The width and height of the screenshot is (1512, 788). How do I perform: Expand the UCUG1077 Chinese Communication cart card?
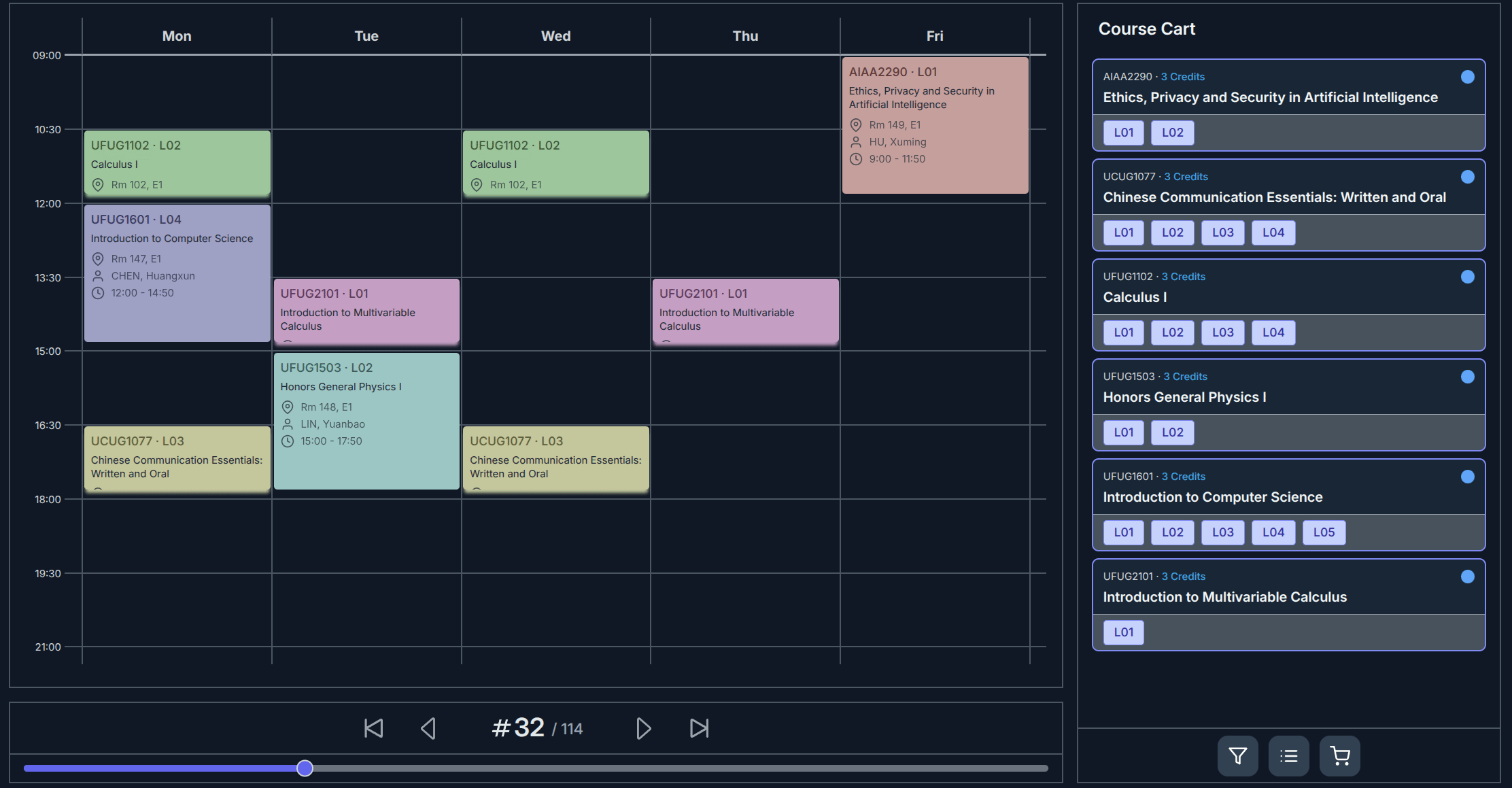[x=1274, y=197]
